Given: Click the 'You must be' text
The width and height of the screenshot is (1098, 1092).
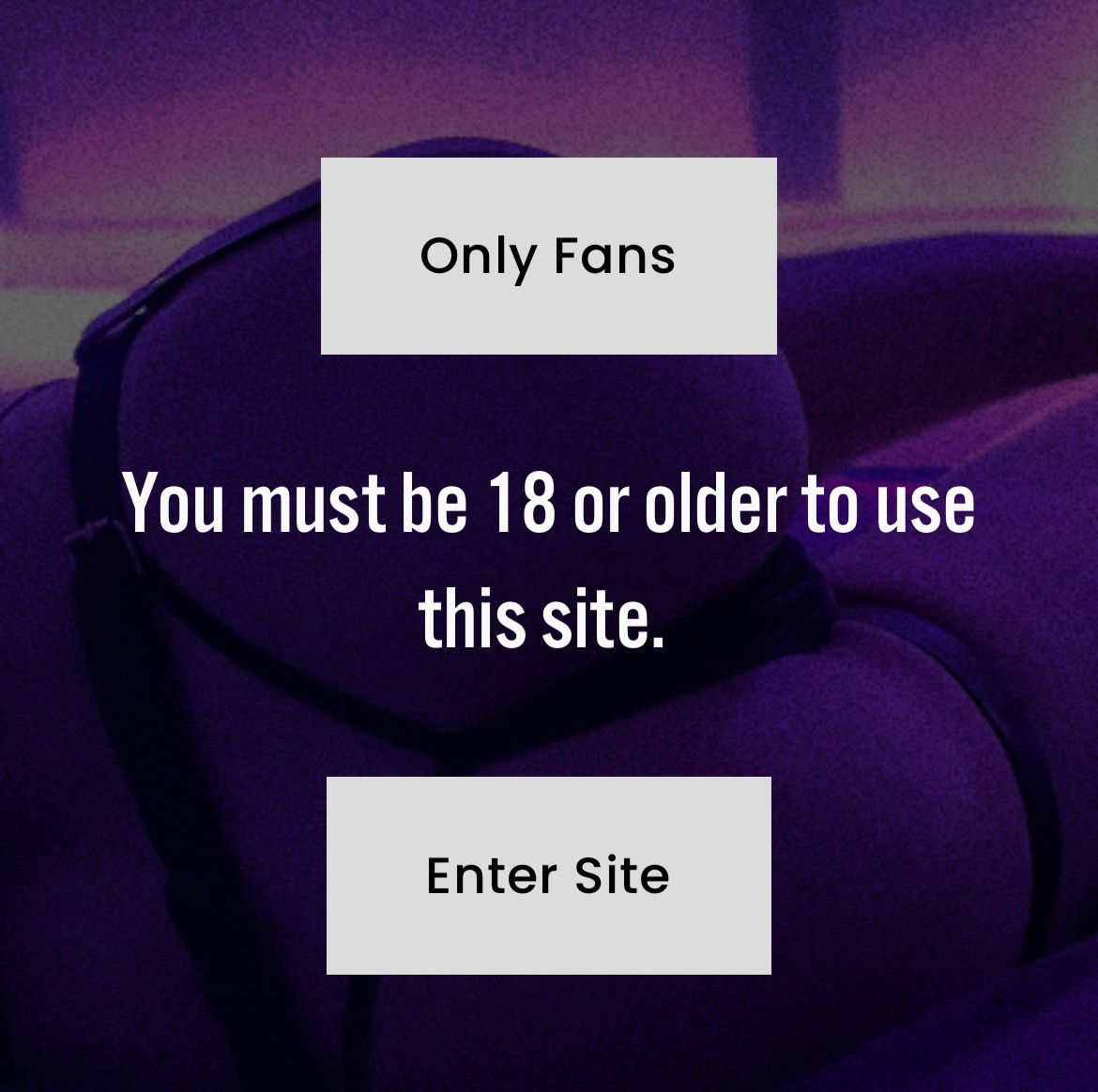Looking at the screenshot, I should point(295,501).
